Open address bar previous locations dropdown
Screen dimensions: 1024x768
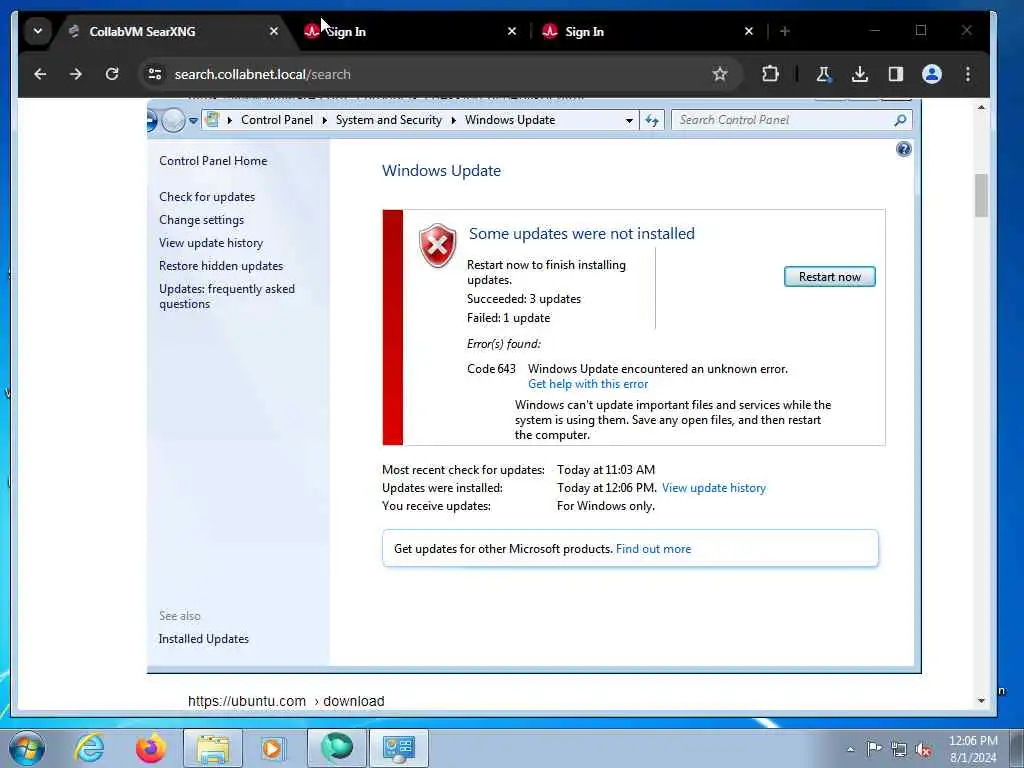coord(629,120)
